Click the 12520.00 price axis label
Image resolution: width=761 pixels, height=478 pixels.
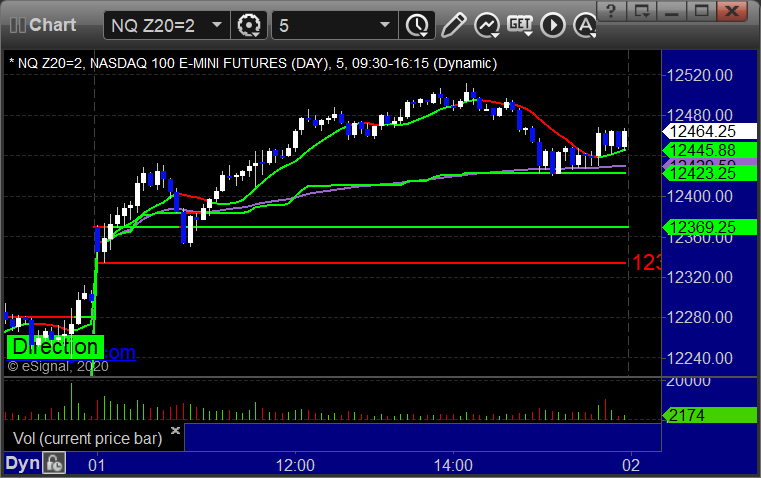tap(700, 75)
